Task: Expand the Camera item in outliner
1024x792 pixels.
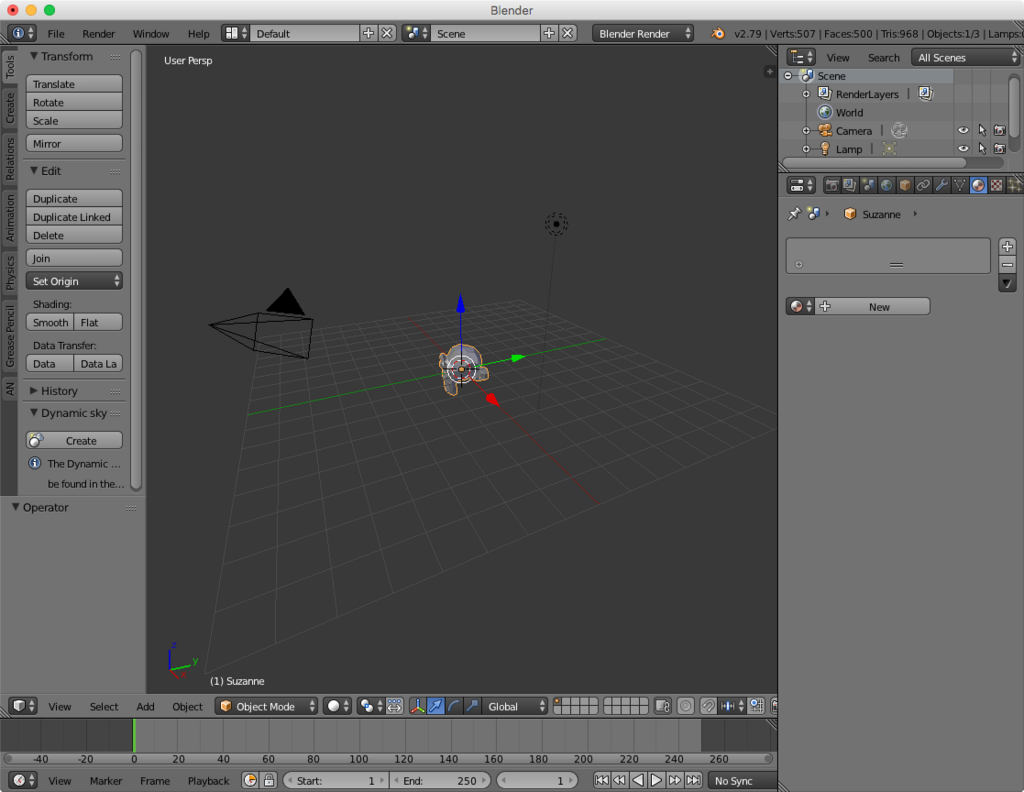Action: (x=806, y=131)
